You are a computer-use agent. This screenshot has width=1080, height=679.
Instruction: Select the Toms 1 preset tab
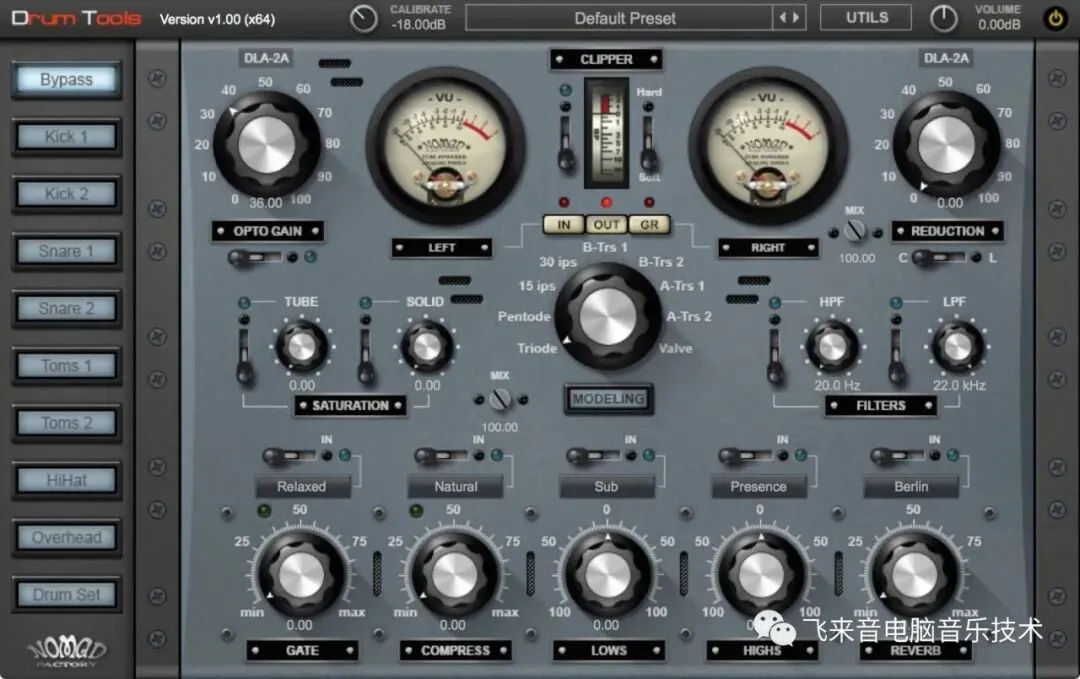[x=66, y=366]
